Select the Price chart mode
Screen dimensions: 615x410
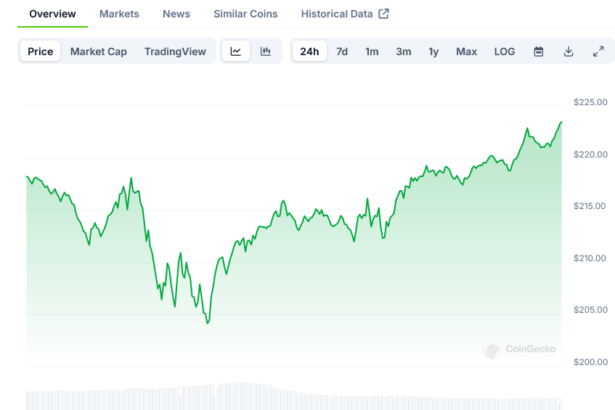point(41,51)
